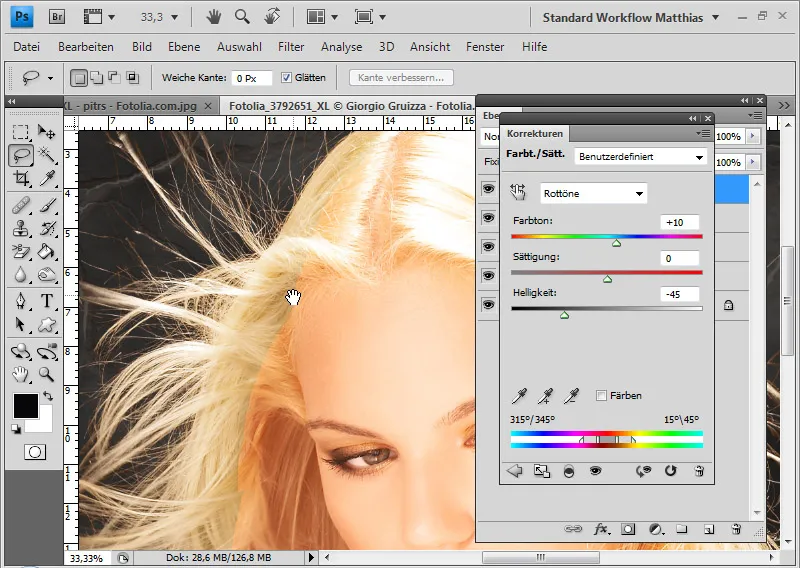Select the Eyedropper tool in the toolbox
This screenshot has width=800, height=568.
click(x=47, y=178)
